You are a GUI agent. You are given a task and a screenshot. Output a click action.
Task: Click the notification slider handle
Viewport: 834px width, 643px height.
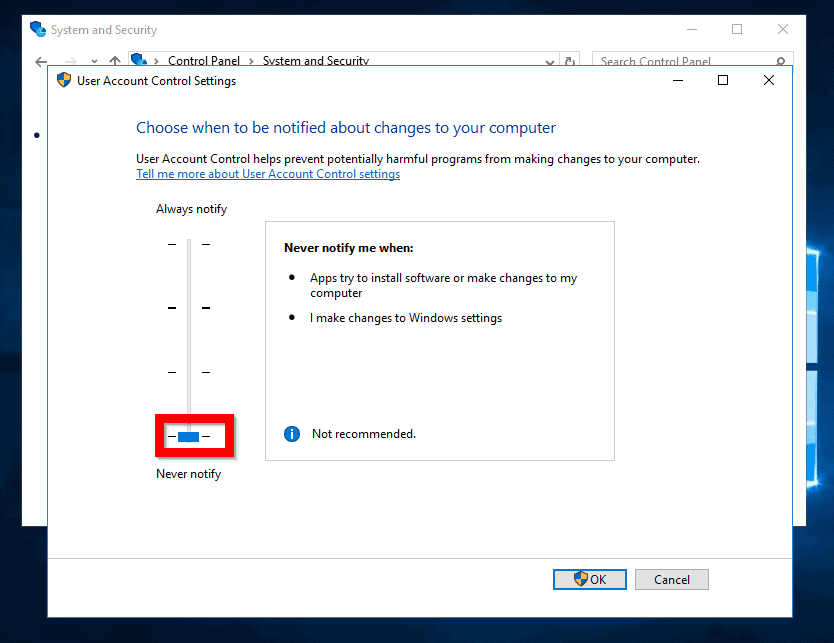click(x=190, y=436)
